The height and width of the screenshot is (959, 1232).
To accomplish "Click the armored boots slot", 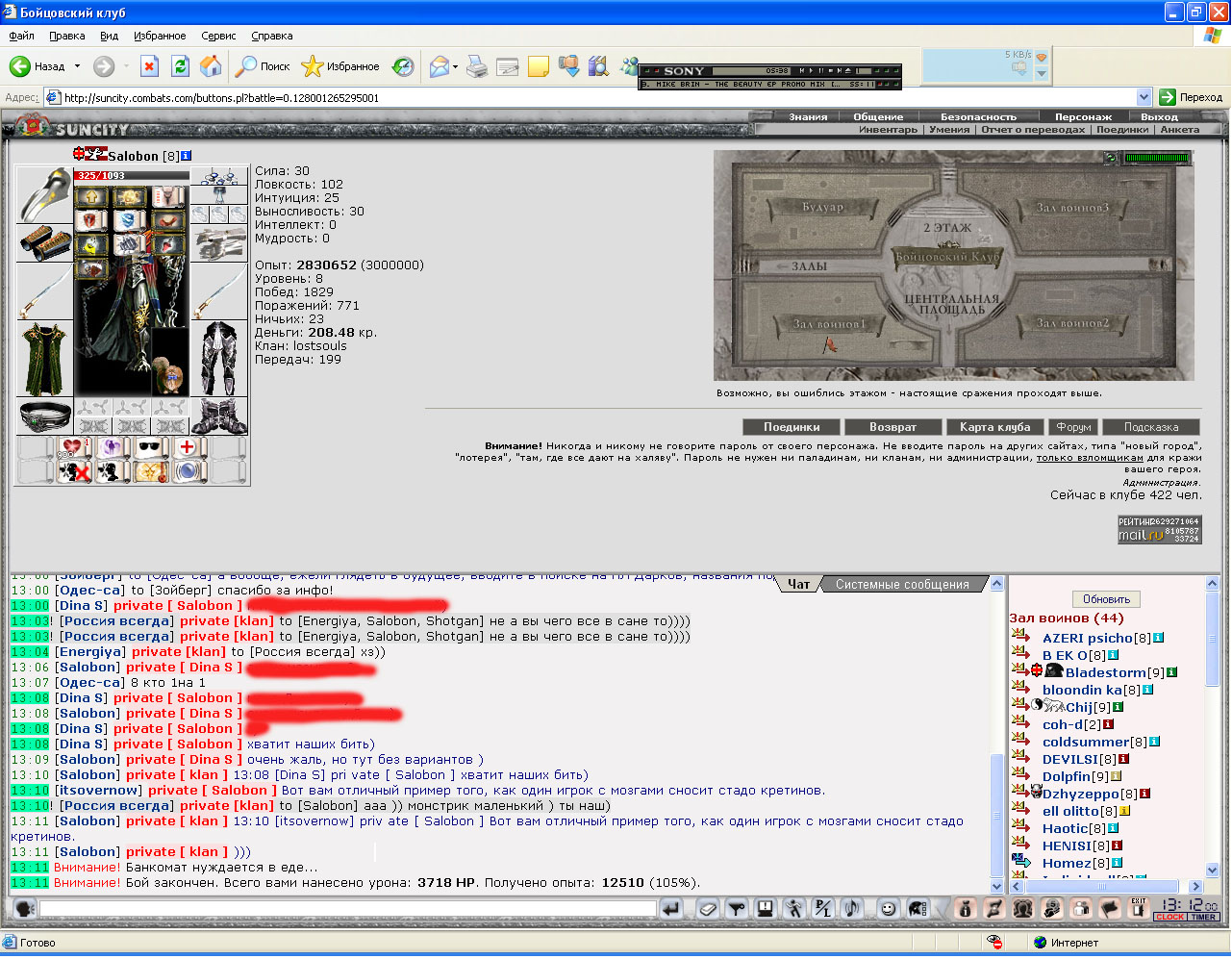I will pos(218,416).
